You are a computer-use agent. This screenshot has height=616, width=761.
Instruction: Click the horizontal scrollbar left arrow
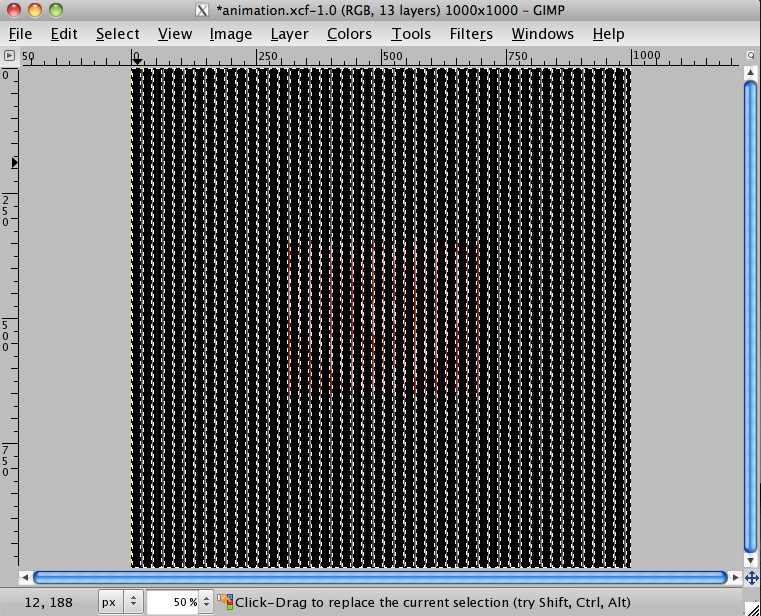[25, 577]
